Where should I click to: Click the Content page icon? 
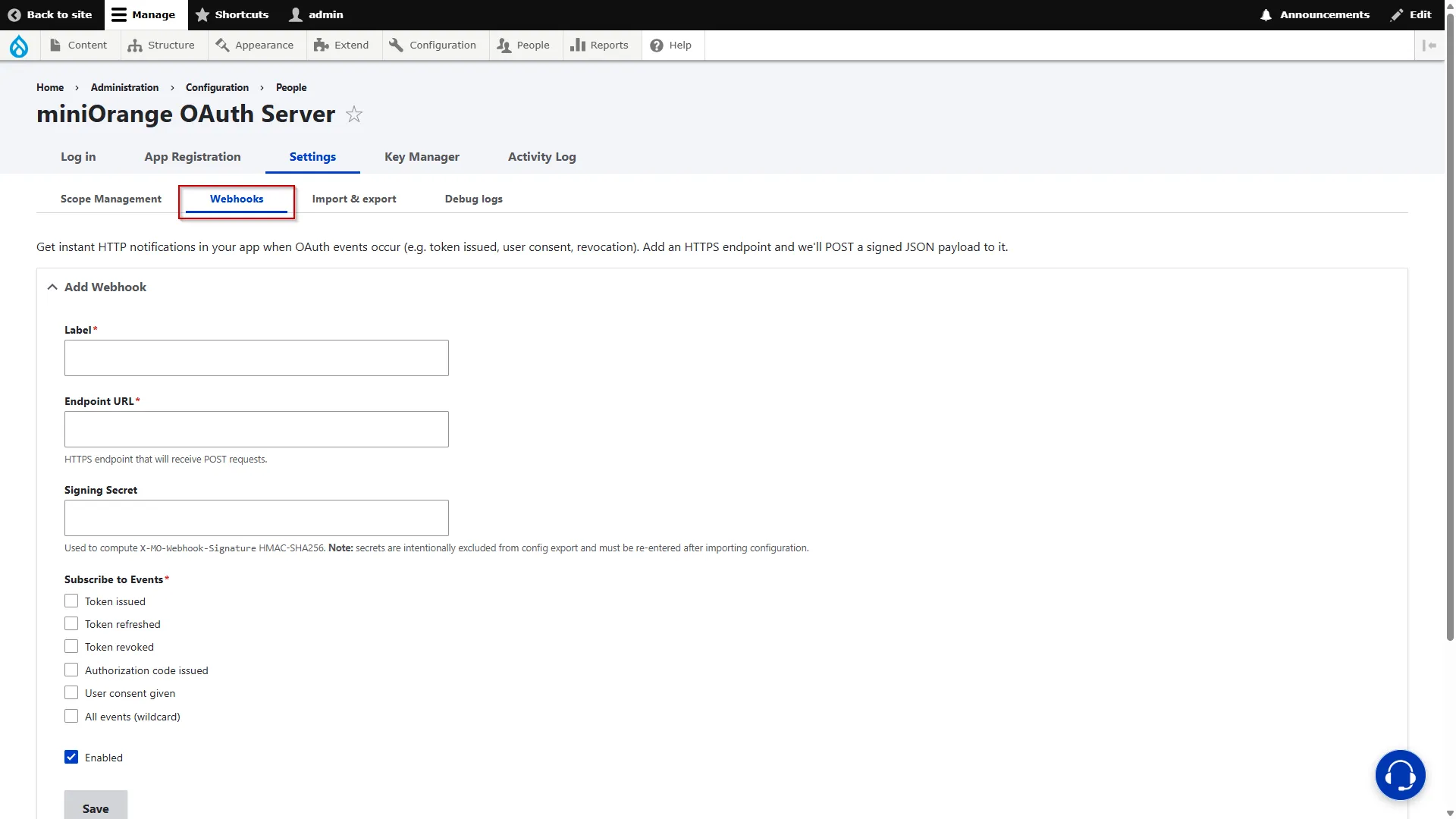(55, 45)
